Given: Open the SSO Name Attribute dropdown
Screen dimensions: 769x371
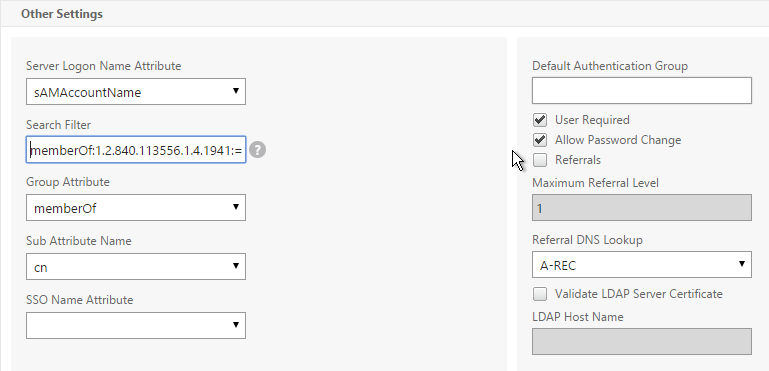Looking at the screenshot, I should point(136,325).
